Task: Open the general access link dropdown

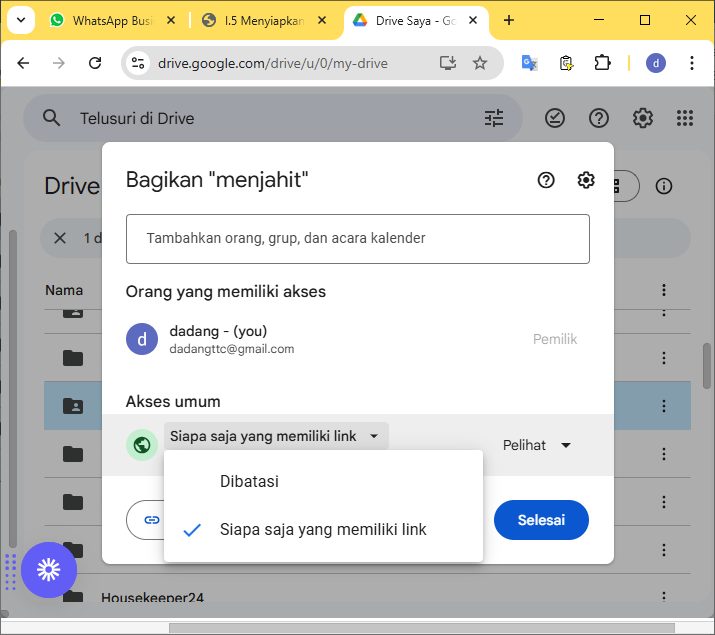Action: (x=275, y=436)
